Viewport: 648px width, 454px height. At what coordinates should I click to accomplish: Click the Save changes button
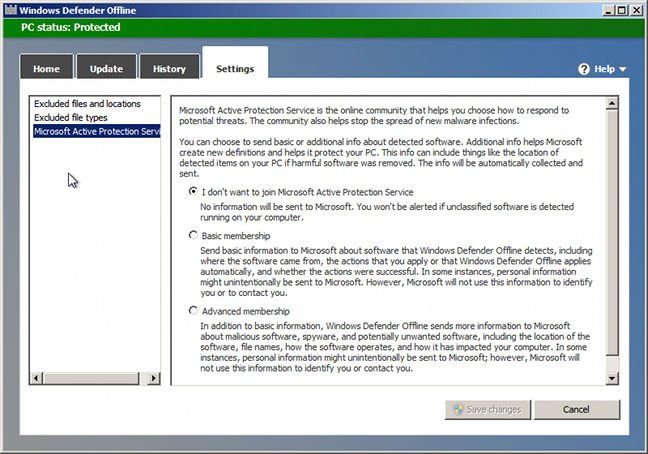coord(488,409)
